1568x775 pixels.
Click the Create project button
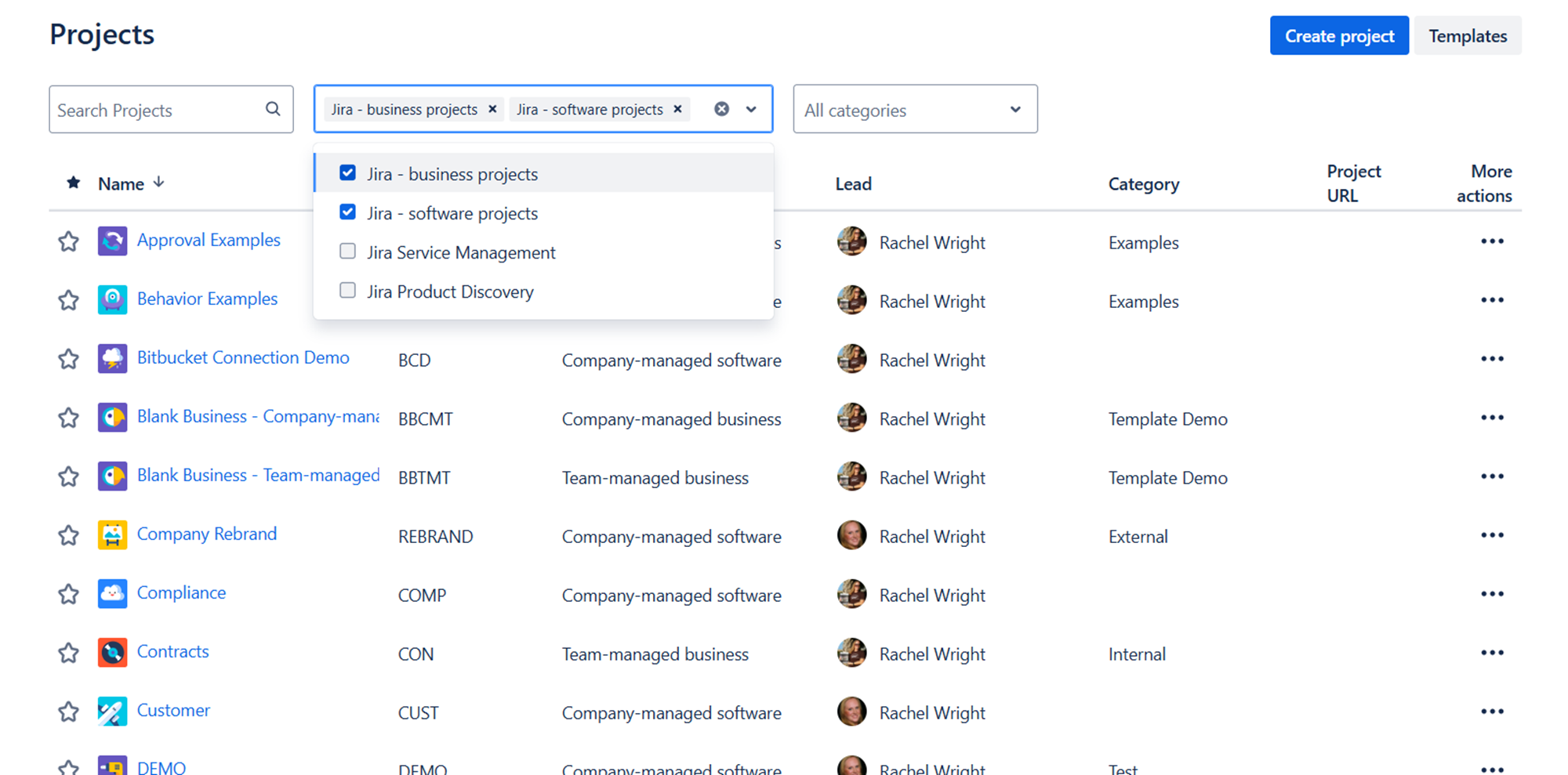[1339, 35]
